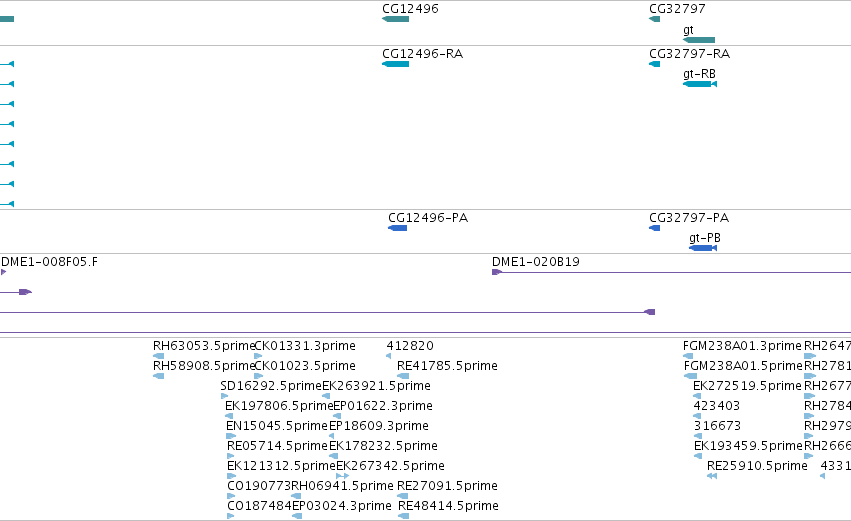Click the CG12496-RA transcript glyph
The image size is (851, 521).
coord(396,64)
